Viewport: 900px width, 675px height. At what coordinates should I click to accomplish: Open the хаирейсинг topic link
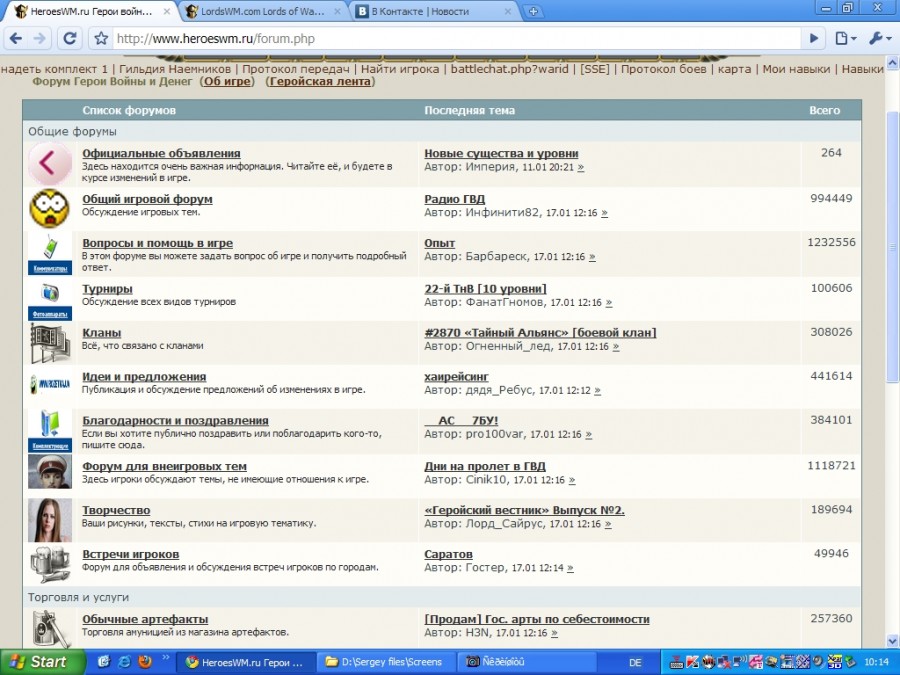pyautogui.click(x=456, y=377)
